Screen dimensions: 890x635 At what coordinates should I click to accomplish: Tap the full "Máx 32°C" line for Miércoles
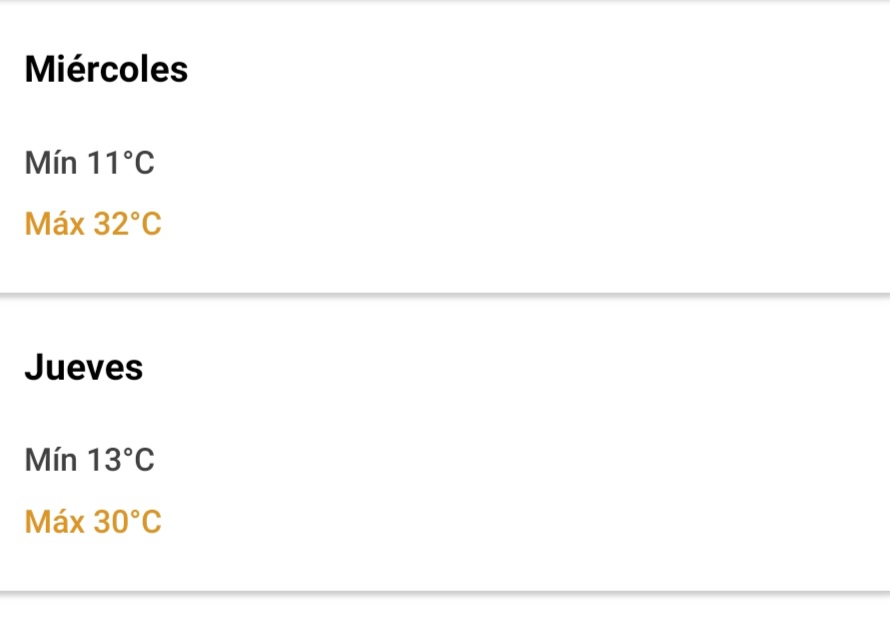point(93,224)
